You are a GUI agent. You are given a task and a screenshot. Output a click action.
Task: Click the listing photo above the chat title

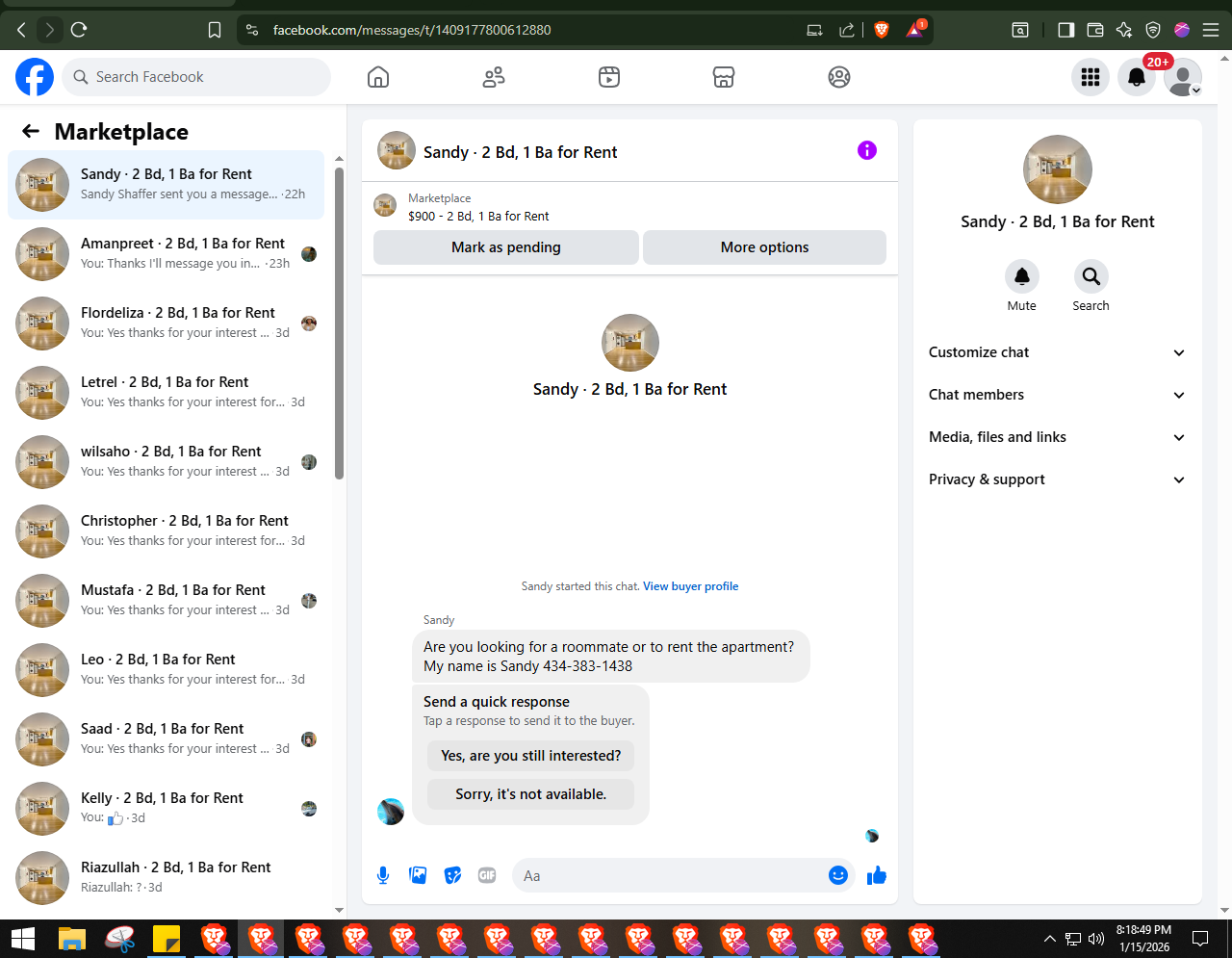point(630,343)
